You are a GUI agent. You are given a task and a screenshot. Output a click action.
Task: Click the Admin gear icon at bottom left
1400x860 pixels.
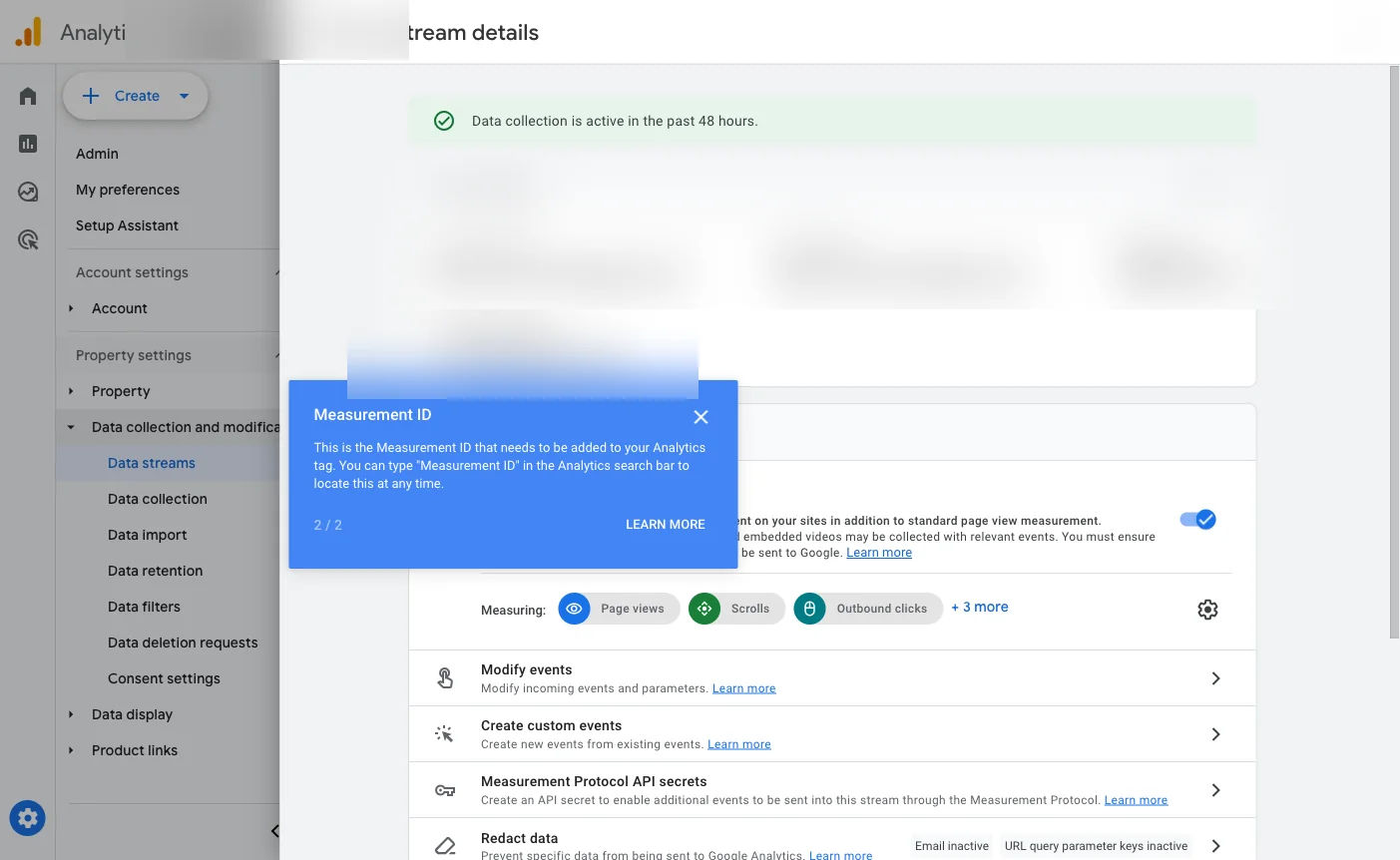coord(28,819)
